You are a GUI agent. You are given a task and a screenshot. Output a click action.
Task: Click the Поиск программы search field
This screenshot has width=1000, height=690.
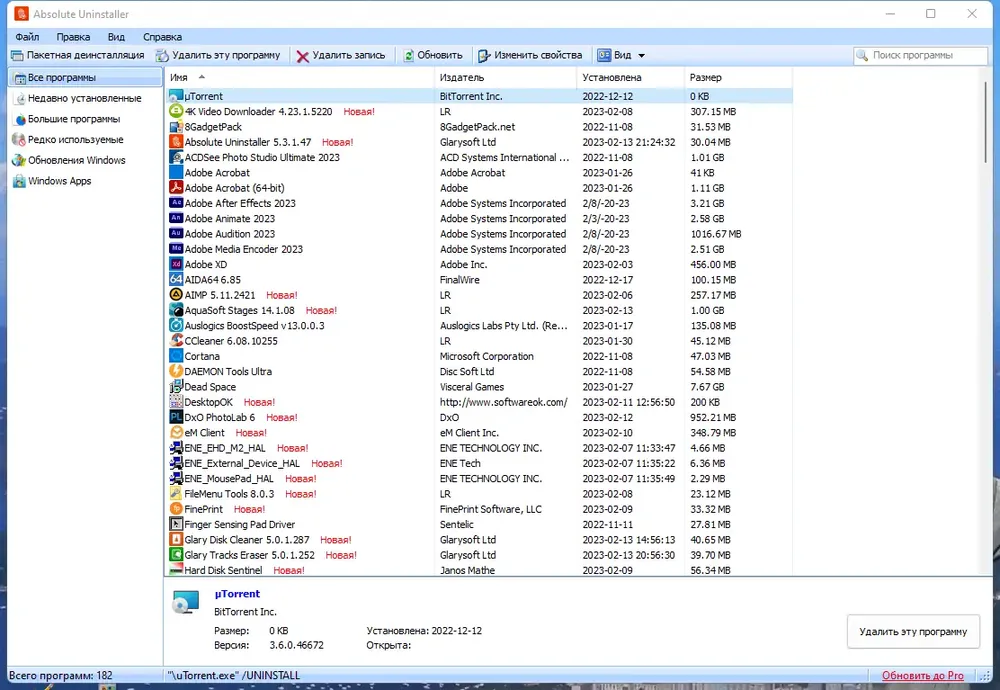[x=920, y=55]
